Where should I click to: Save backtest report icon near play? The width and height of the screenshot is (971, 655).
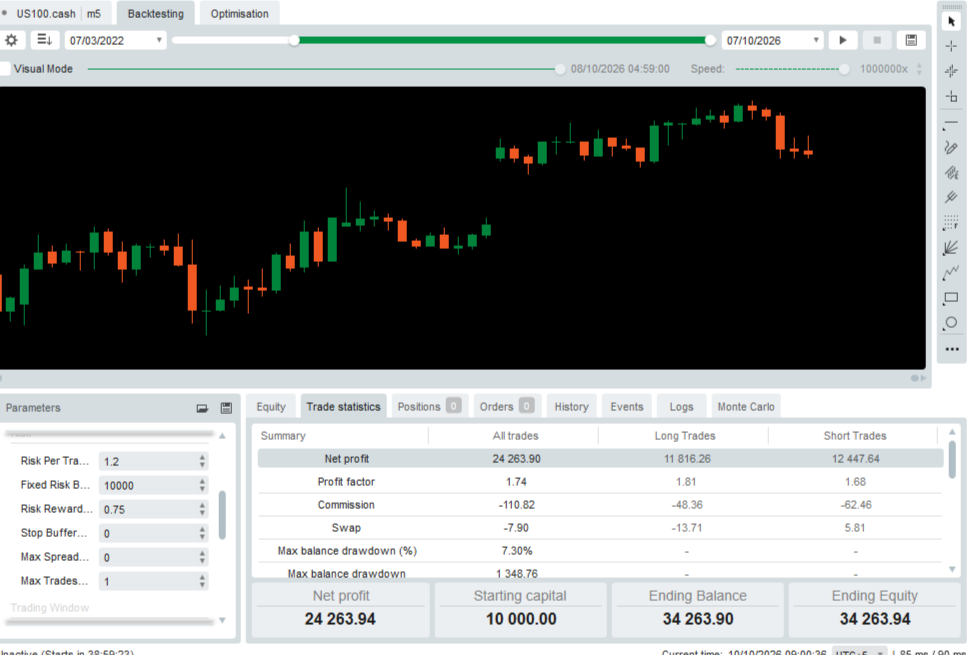(x=911, y=40)
